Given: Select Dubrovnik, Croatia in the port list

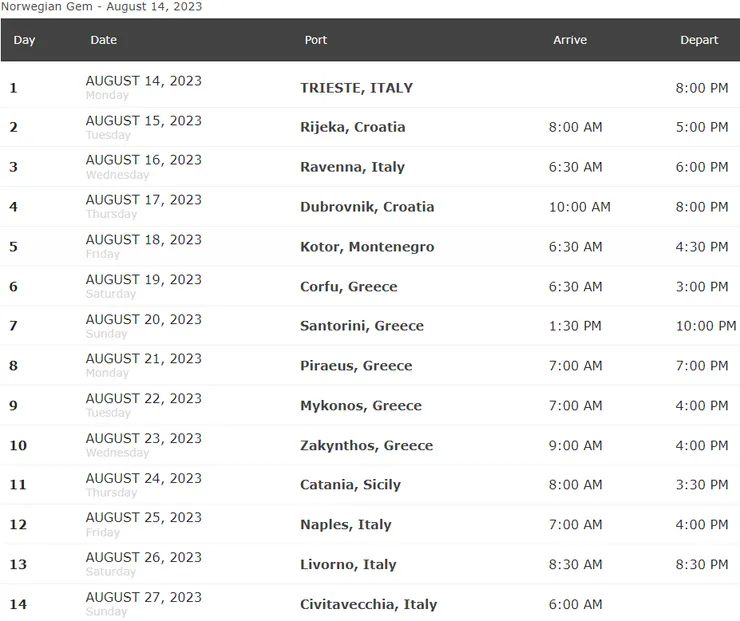Looking at the screenshot, I should click(x=367, y=207).
